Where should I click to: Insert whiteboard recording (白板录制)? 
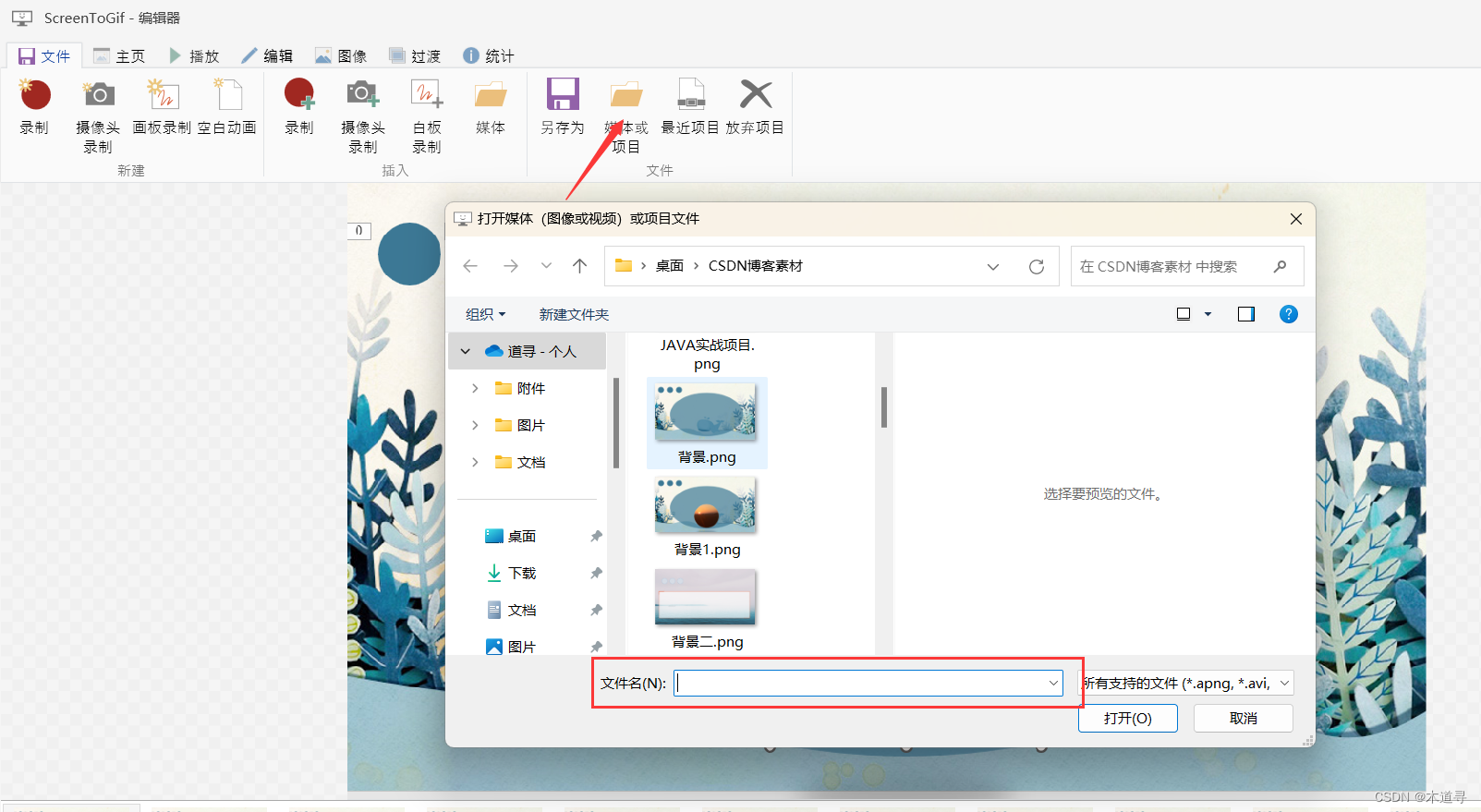pos(427,115)
